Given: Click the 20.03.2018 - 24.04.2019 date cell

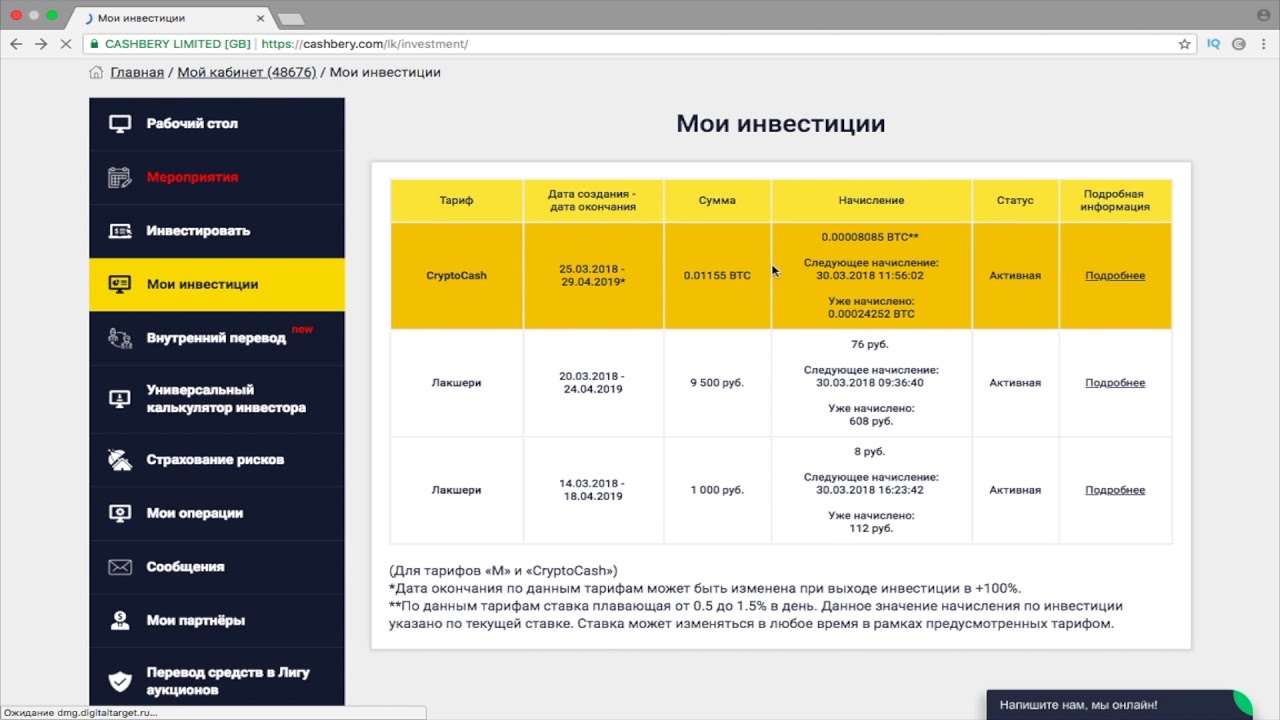Looking at the screenshot, I should (x=593, y=383).
